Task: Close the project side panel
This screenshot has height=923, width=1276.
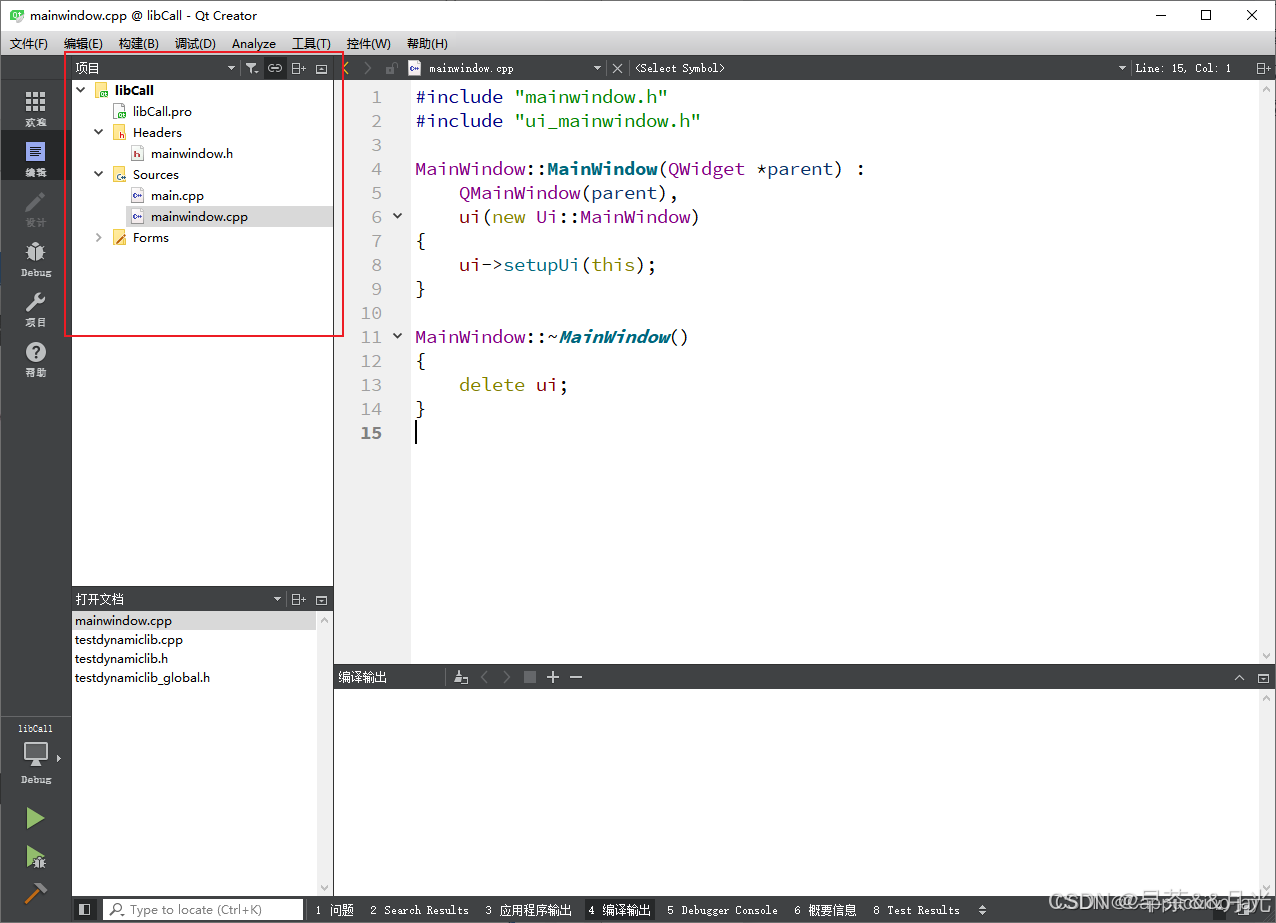Action: pyautogui.click(x=321, y=68)
